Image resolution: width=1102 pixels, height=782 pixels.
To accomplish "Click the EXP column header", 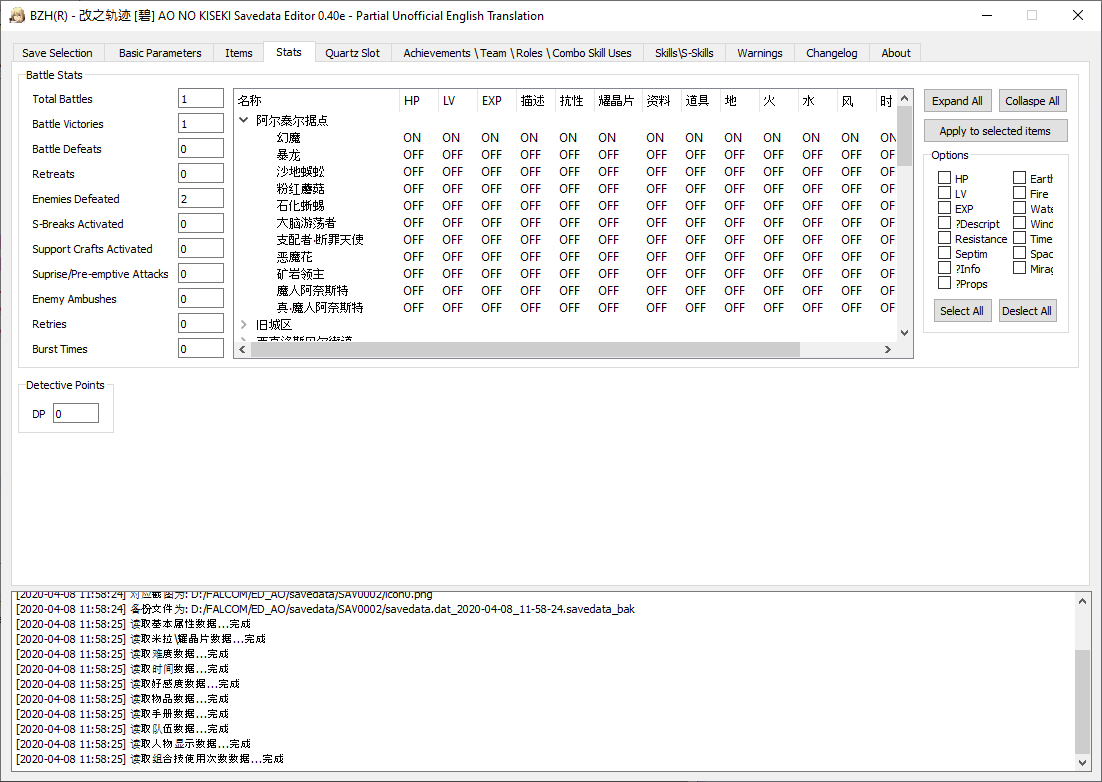I will pyautogui.click(x=497, y=101).
